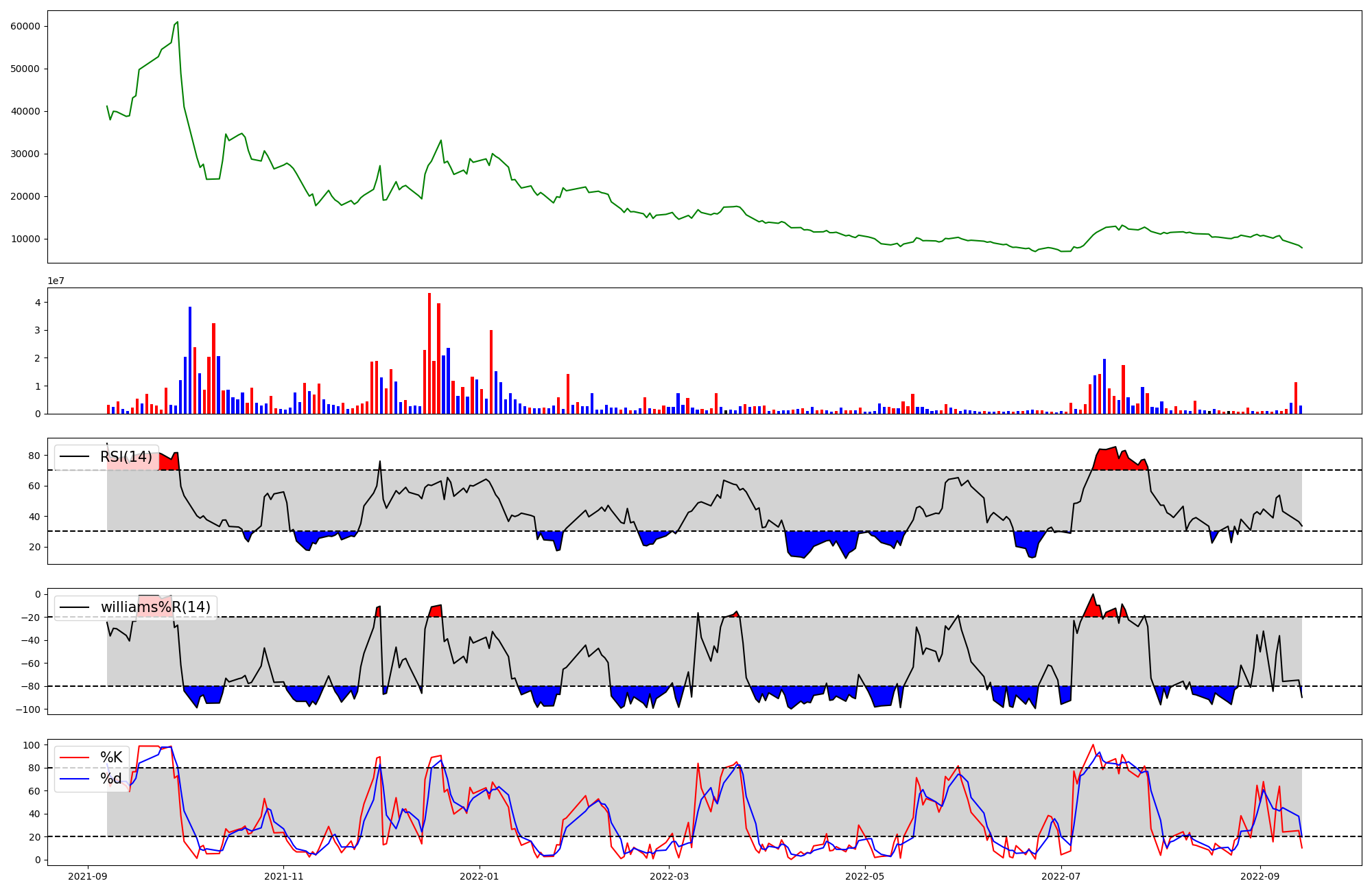Viewport: 1372px width, 892px height.
Task: Click the 2021-09 x-axis tick label
Action: pyautogui.click(x=87, y=876)
